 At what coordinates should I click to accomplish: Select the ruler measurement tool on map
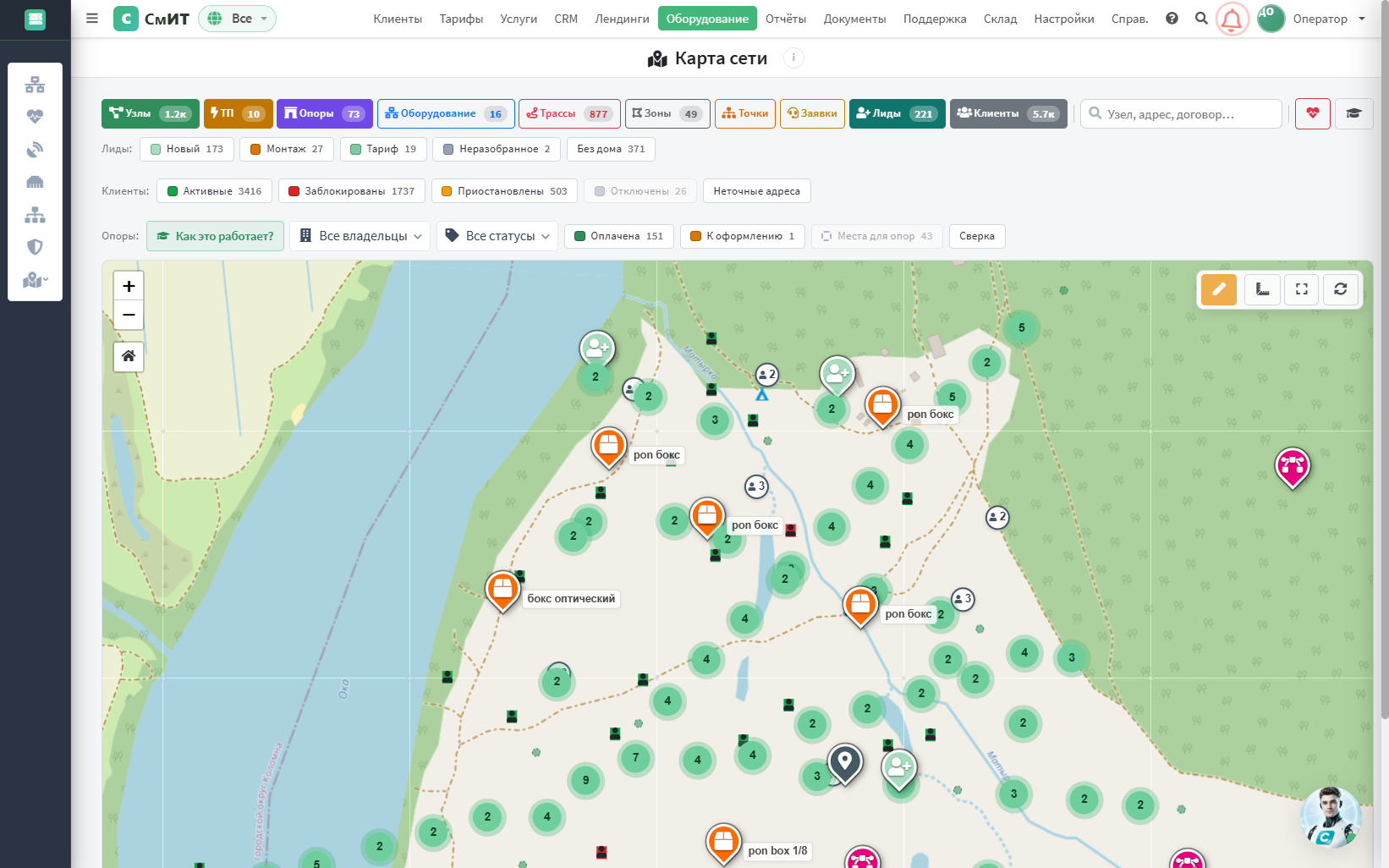tap(1262, 289)
